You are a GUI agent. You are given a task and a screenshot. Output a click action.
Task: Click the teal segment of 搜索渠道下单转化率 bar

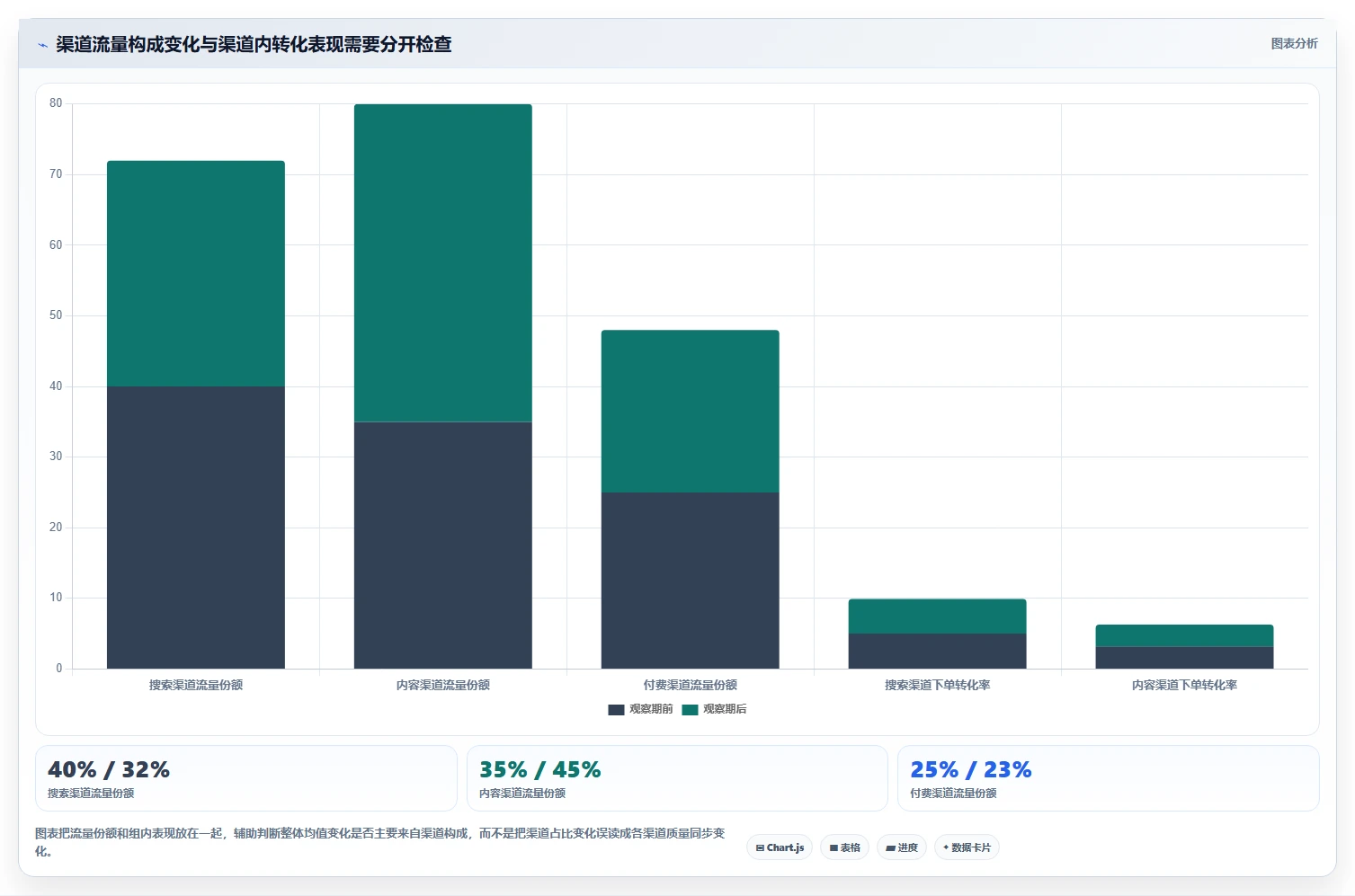(x=938, y=617)
